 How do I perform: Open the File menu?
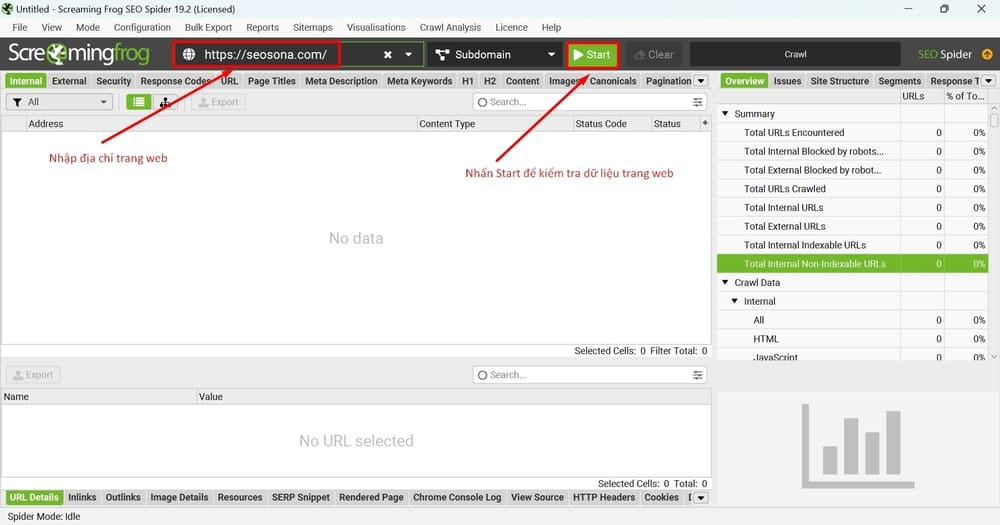point(20,27)
